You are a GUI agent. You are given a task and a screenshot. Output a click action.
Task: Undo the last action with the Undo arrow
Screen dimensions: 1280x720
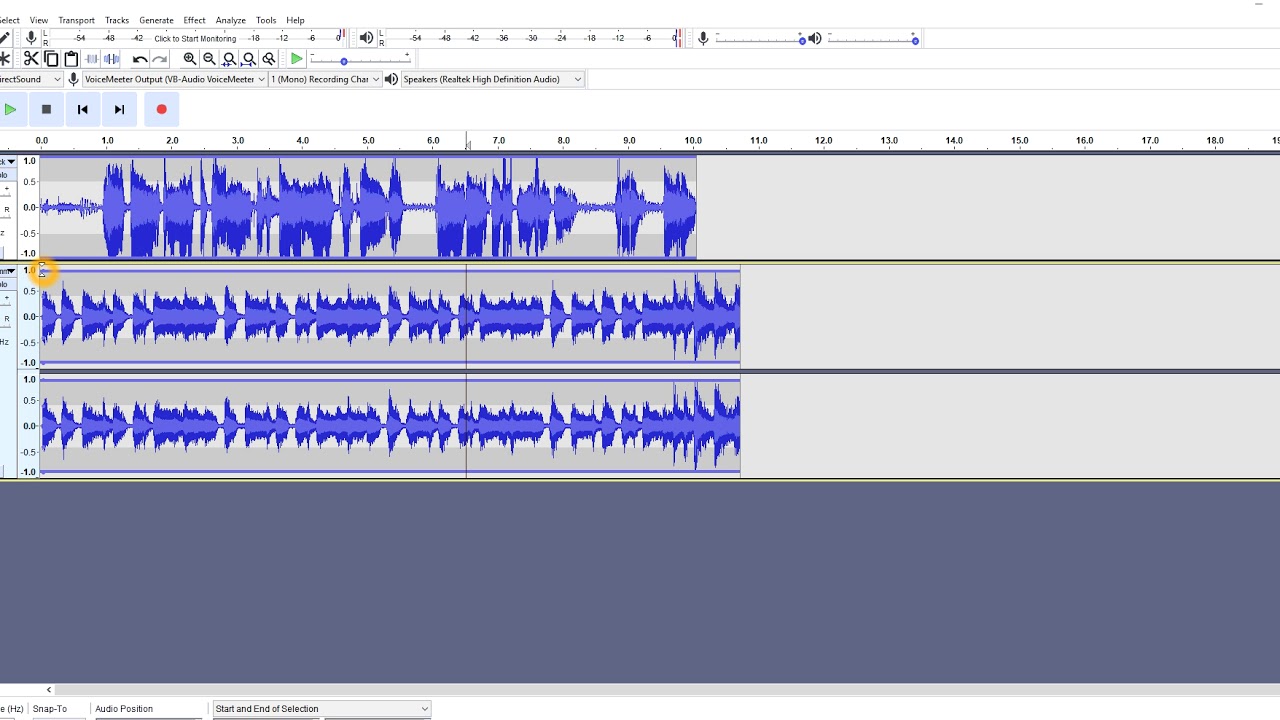pos(140,59)
